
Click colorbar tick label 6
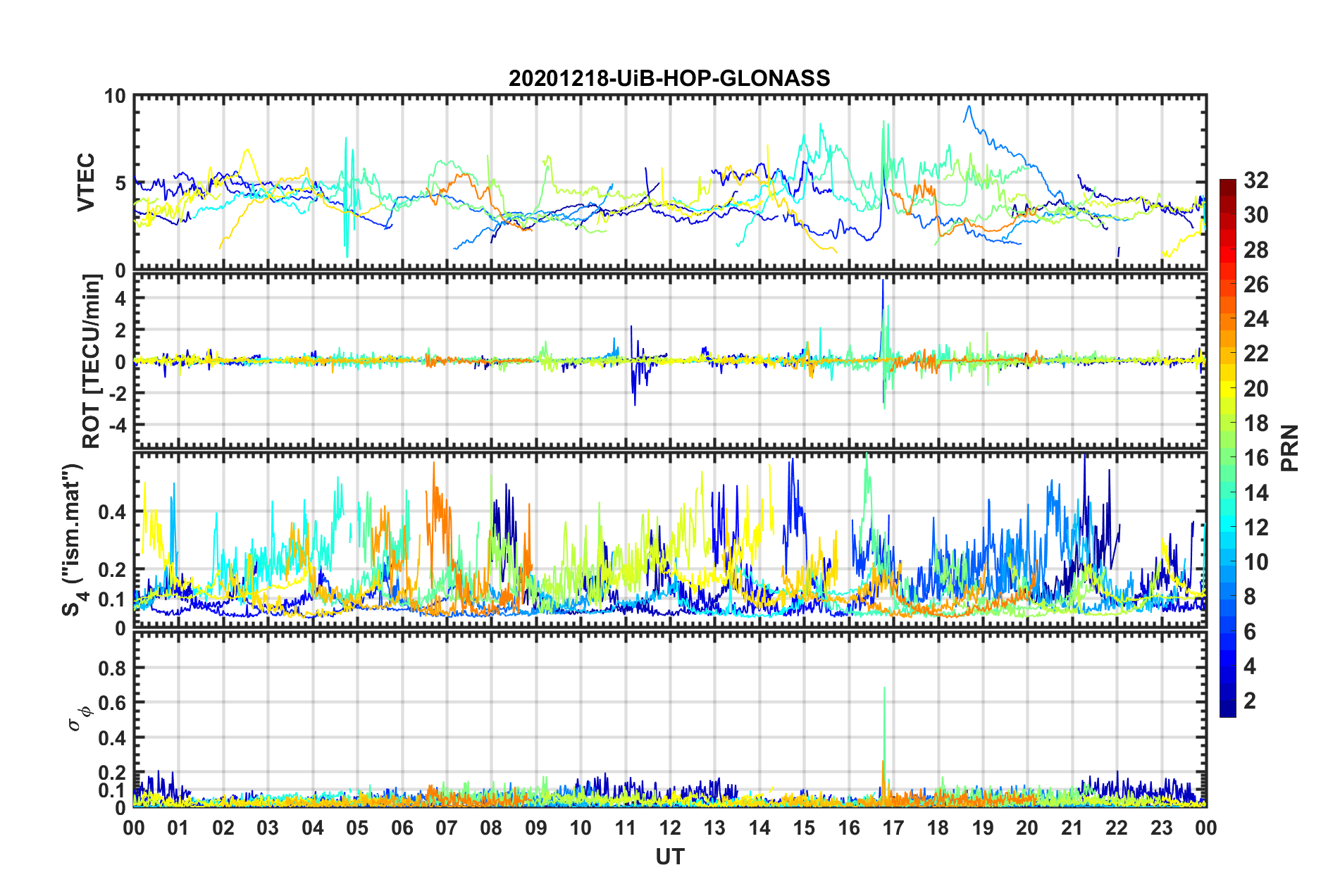click(x=1250, y=632)
